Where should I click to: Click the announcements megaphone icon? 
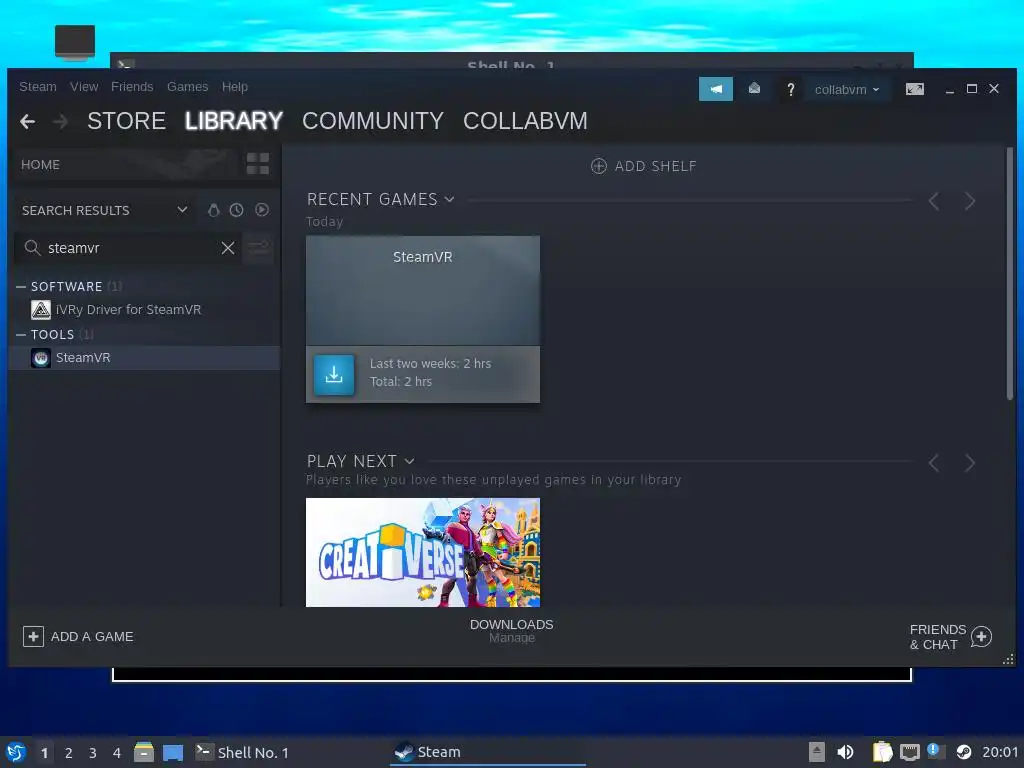click(x=715, y=89)
